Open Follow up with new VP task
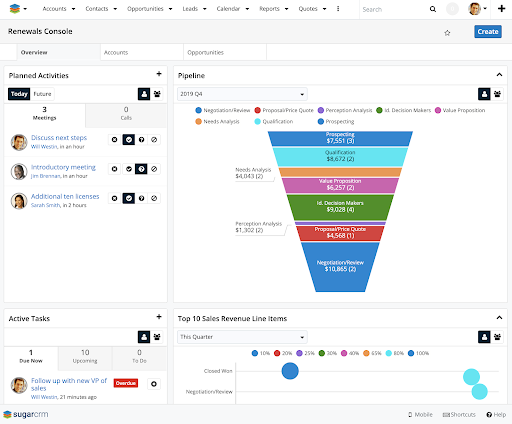 coord(69,384)
